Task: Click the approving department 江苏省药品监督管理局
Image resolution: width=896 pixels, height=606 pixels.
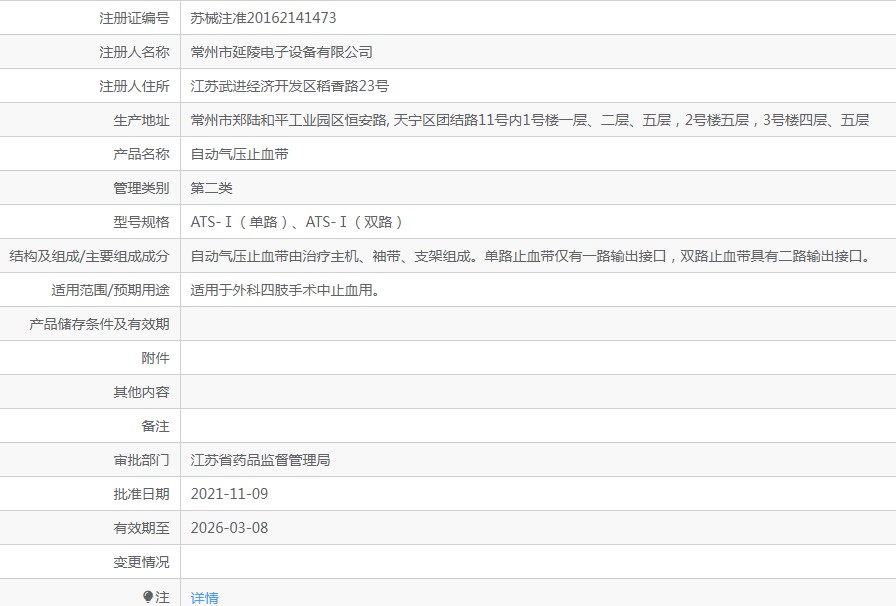Action: 260,460
